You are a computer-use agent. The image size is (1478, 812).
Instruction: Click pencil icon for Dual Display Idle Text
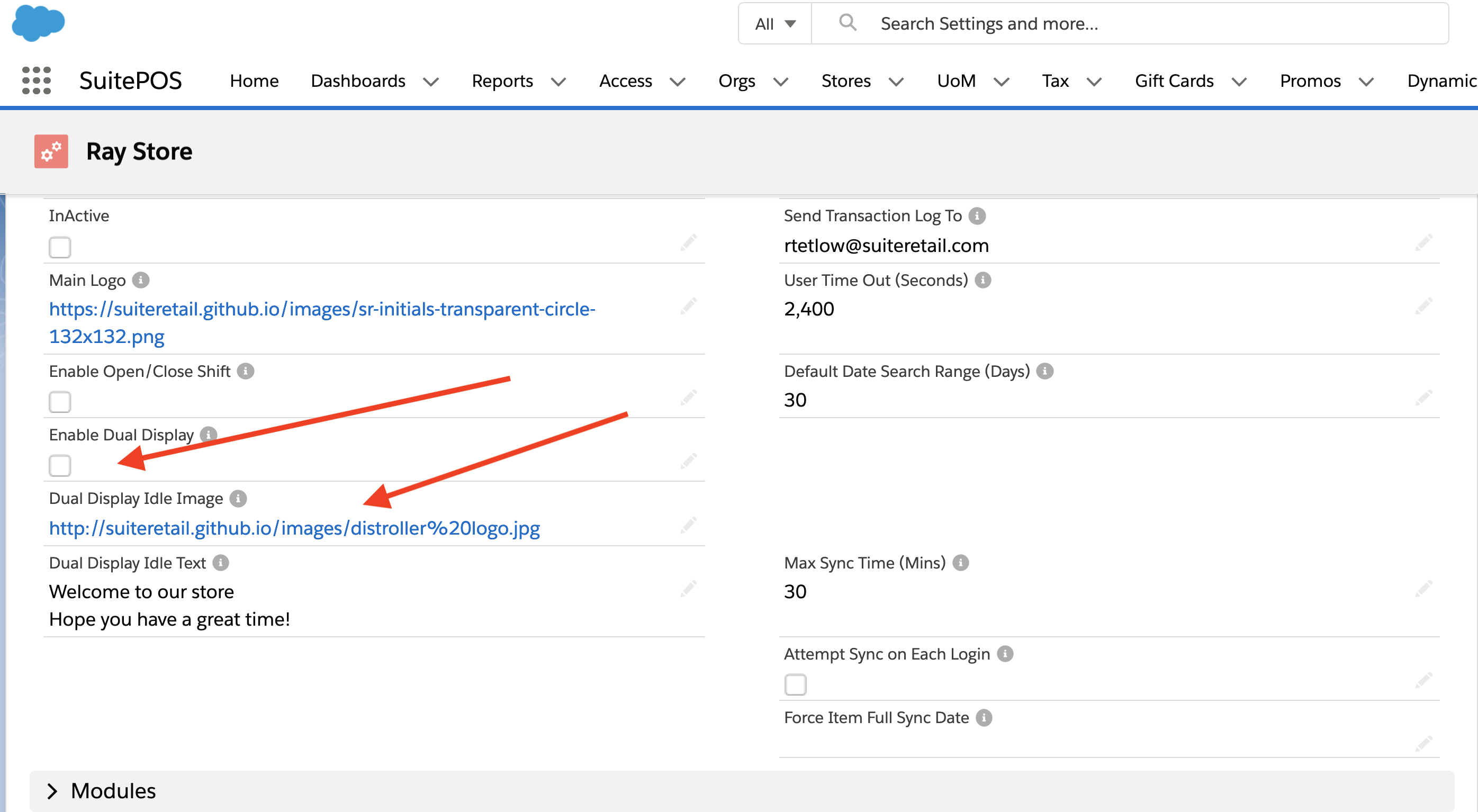click(688, 588)
